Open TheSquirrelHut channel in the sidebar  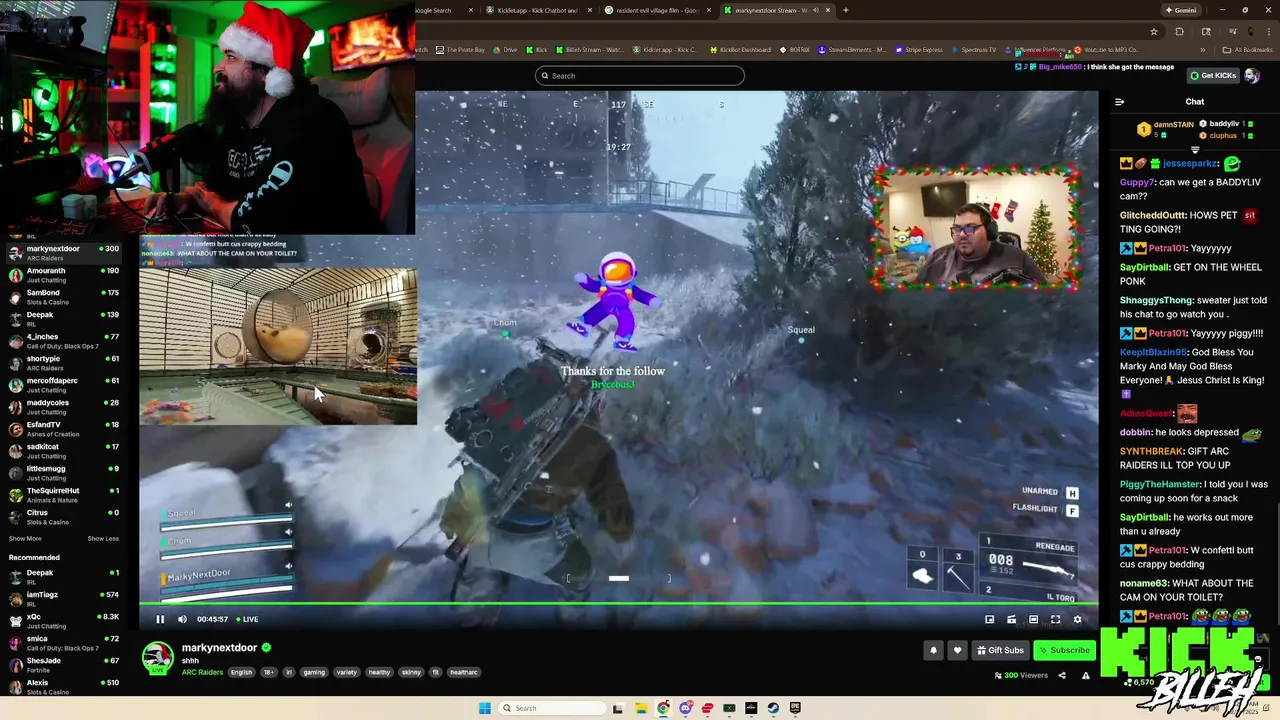point(64,495)
